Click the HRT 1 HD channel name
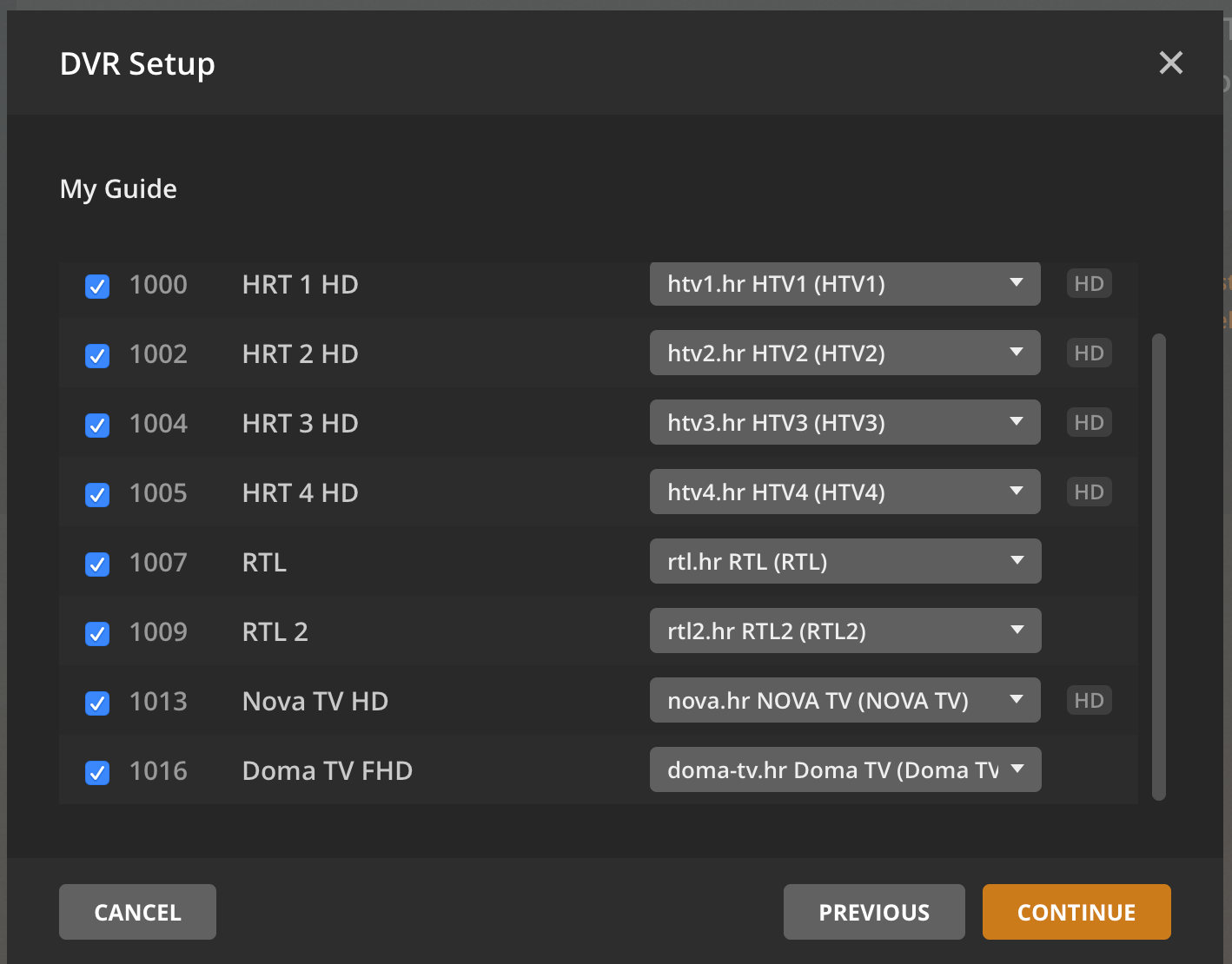Image resolution: width=1232 pixels, height=964 pixels. [x=300, y=285]
